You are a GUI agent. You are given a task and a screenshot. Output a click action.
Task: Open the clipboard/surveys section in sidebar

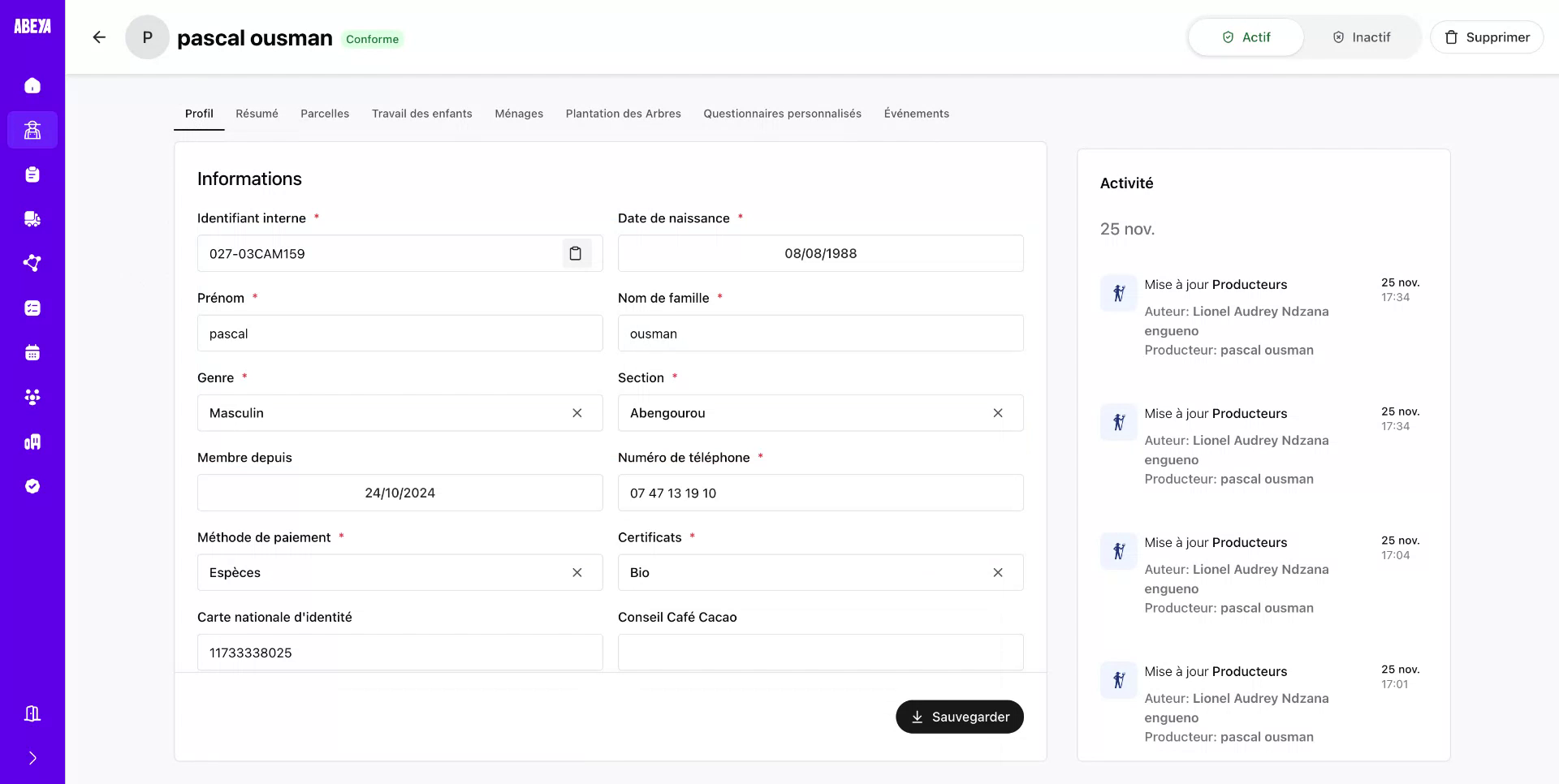pos(32,174)
